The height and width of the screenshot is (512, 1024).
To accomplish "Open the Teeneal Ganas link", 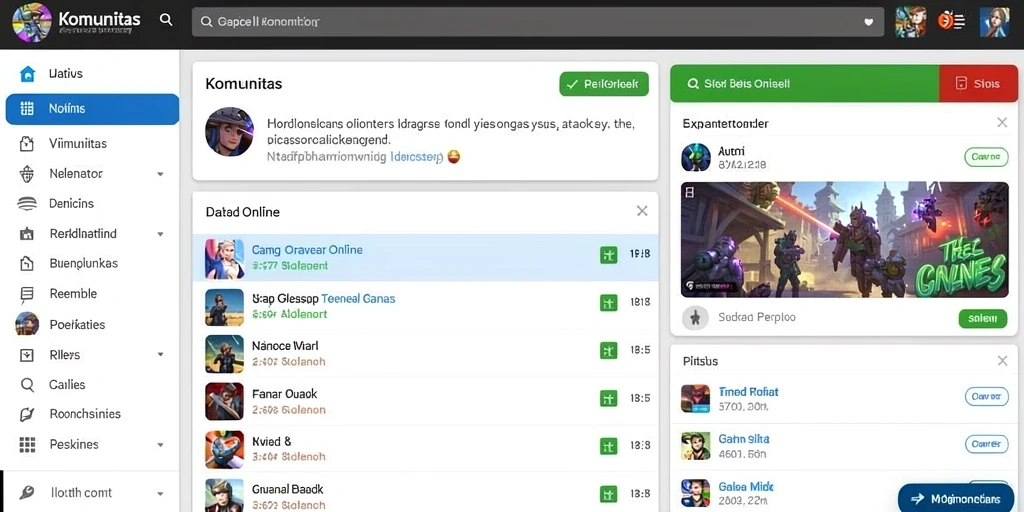I will [359, 298].
